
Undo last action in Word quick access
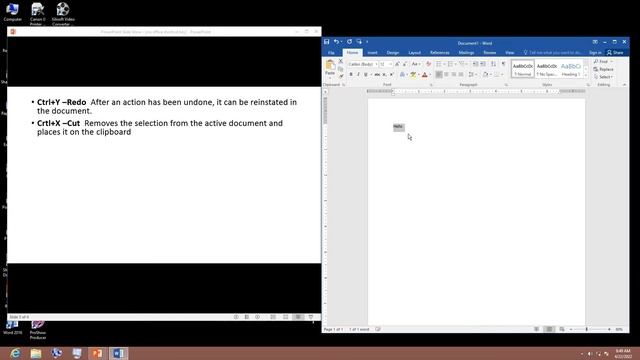pos(336,42)
